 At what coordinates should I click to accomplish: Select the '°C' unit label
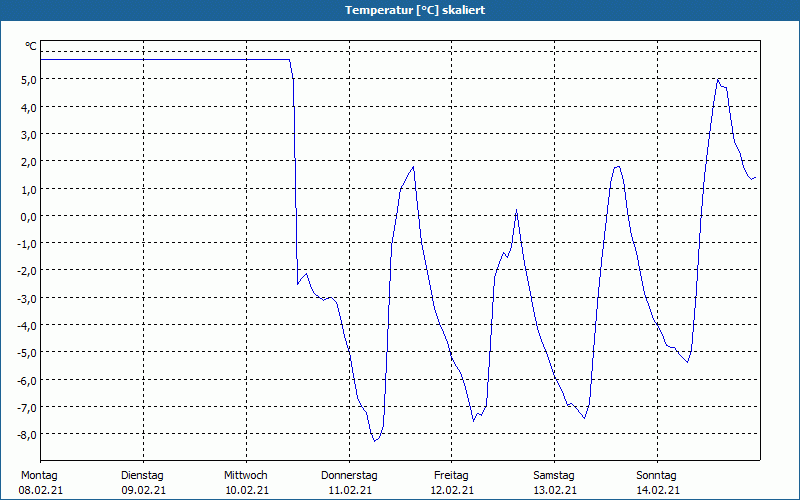(31, 46)
